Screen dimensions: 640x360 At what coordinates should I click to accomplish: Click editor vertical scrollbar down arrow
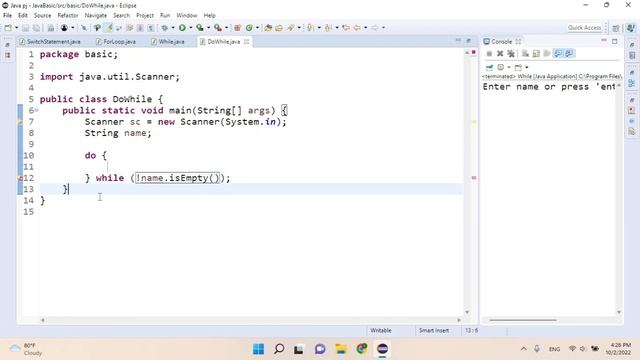(x=467, y=312)
